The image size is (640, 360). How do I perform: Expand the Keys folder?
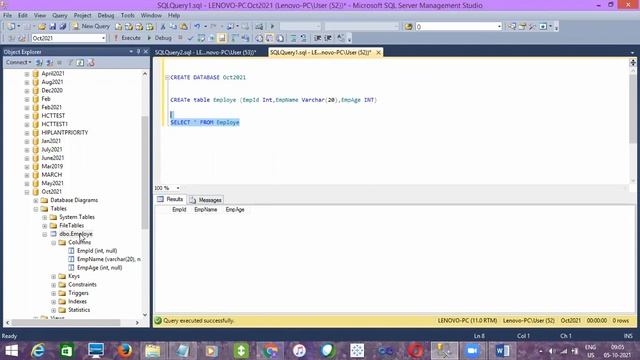click(54, 276)
